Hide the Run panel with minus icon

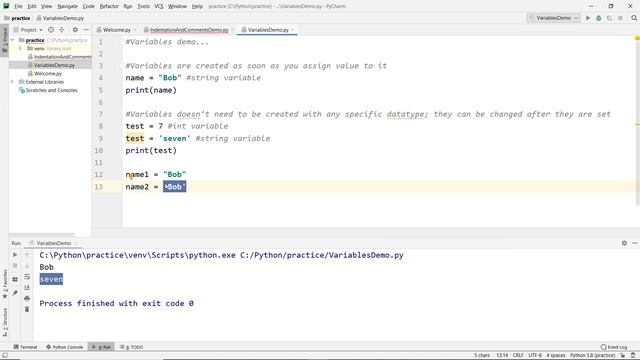(635, 243)
